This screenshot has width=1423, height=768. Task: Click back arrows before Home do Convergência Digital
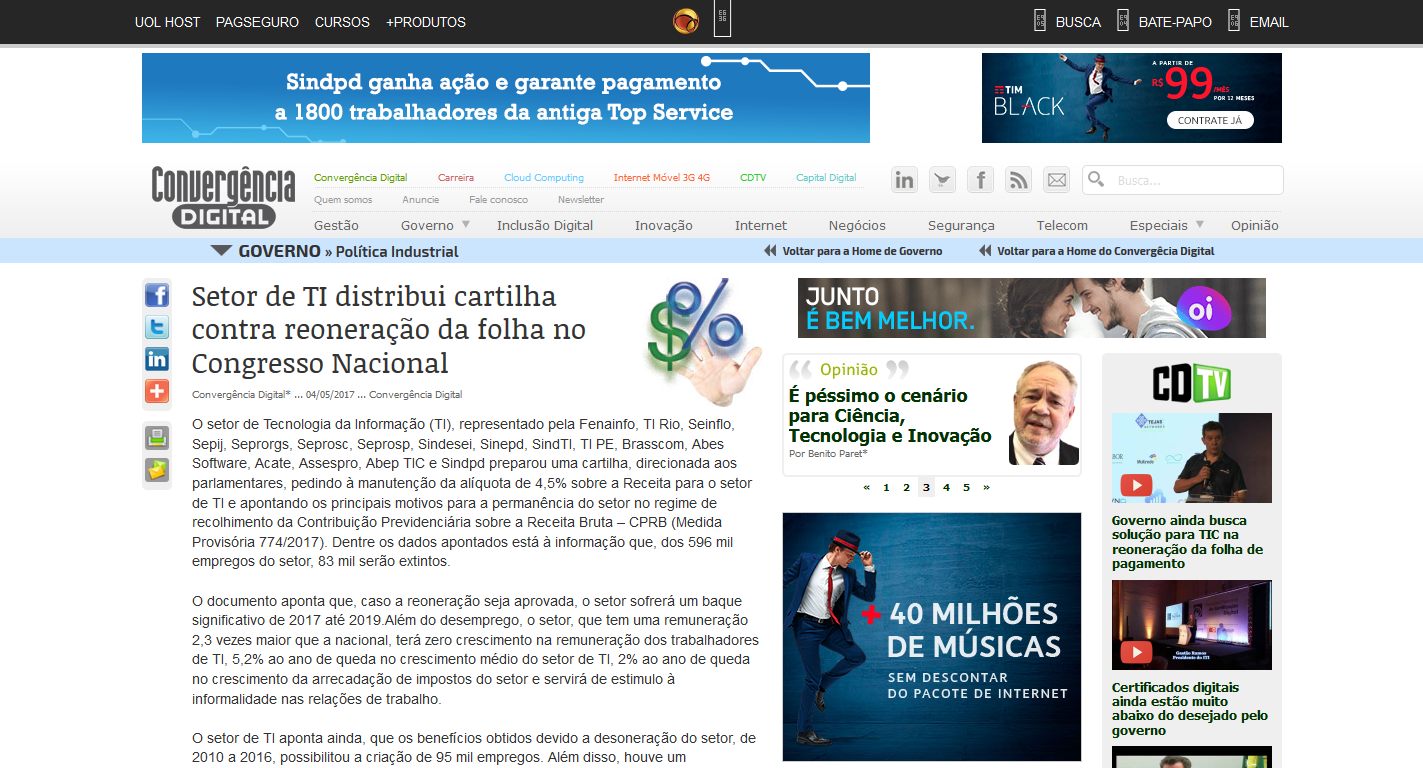coord(985,251)
